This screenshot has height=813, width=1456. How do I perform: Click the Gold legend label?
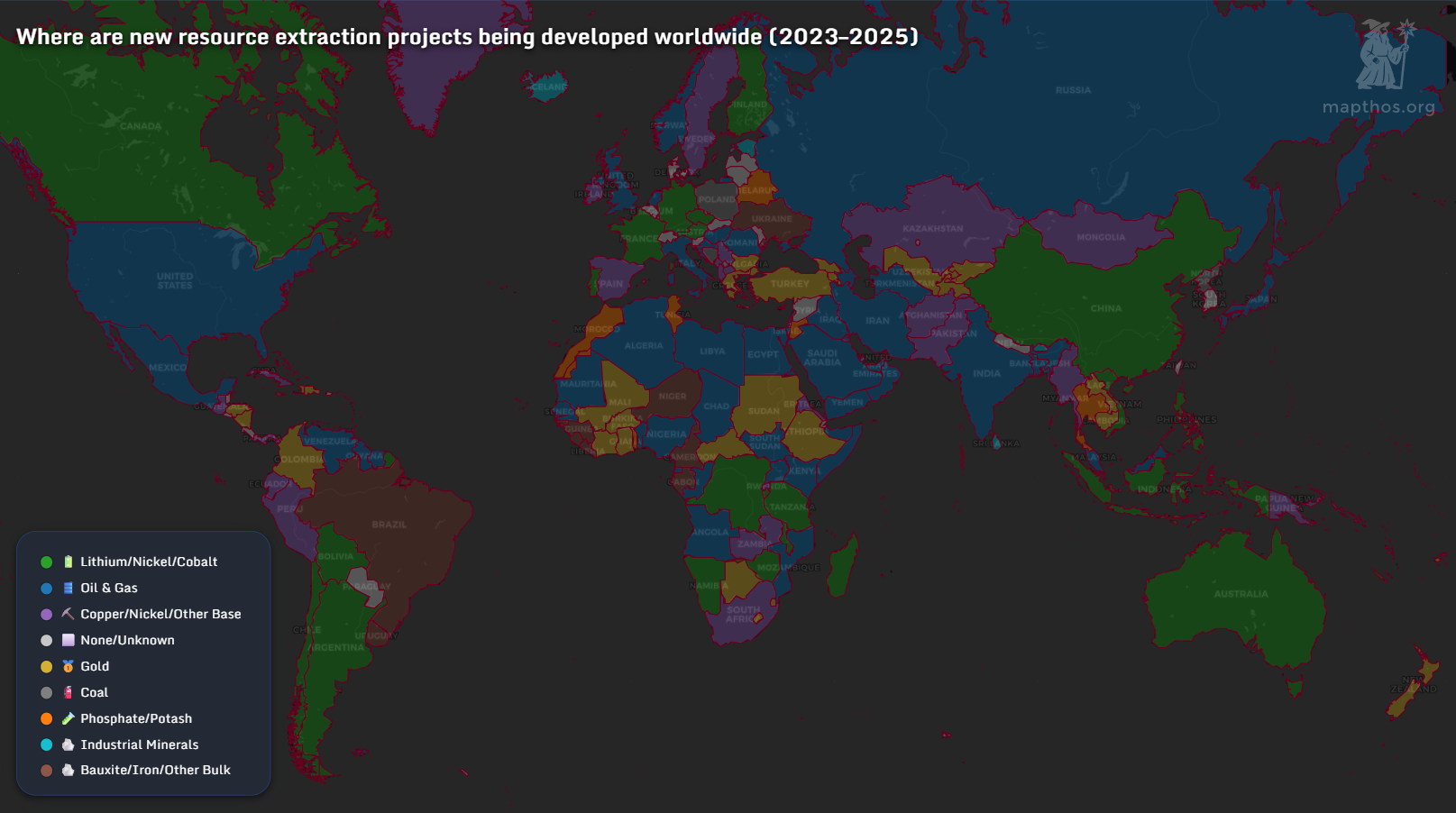95,666
